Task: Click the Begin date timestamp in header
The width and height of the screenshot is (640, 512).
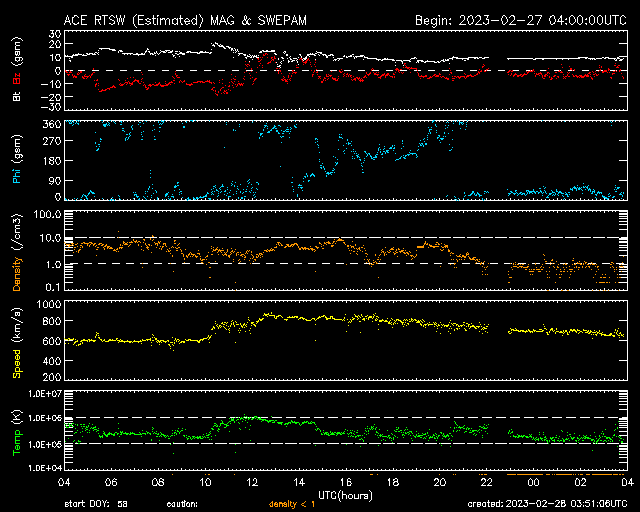Action: pos(520,19)
